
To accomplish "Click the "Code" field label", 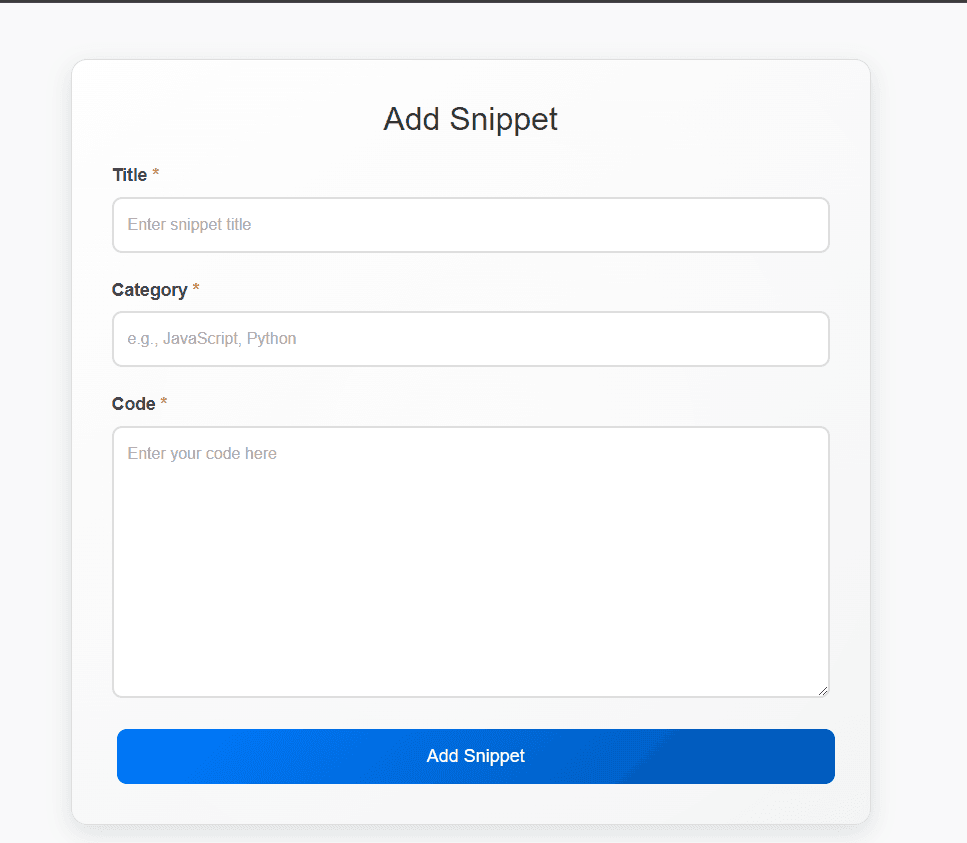I will (134, 404).
